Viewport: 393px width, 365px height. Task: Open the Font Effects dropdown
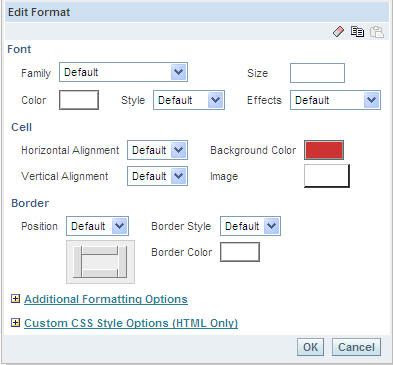point(335,100)
